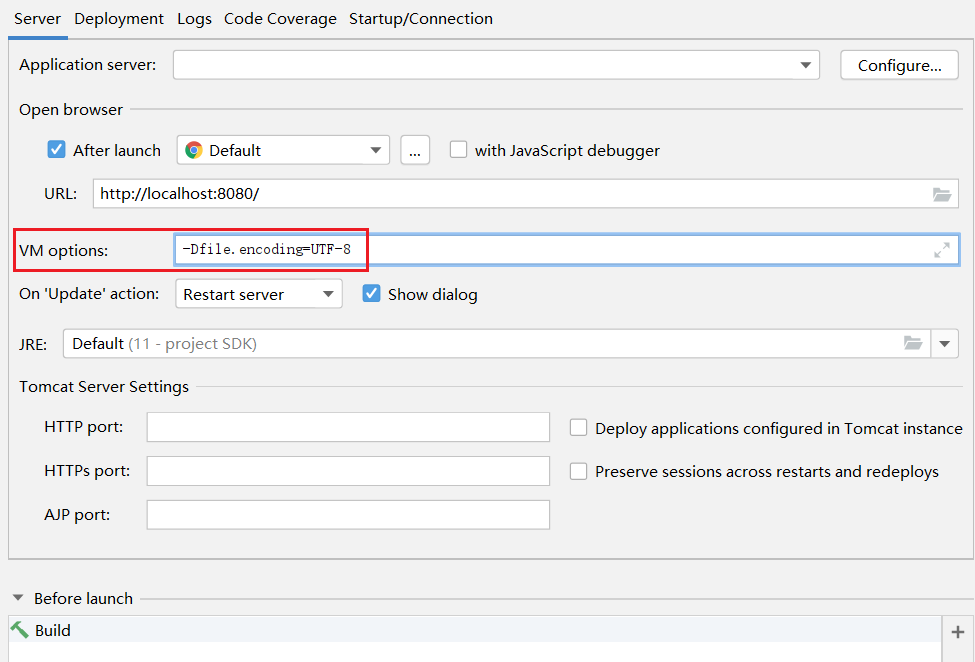Click the ellipsis browse browsers button
The height and width of the screenshot is (662, 975).
pyautogui.click(x=415, y=150)
